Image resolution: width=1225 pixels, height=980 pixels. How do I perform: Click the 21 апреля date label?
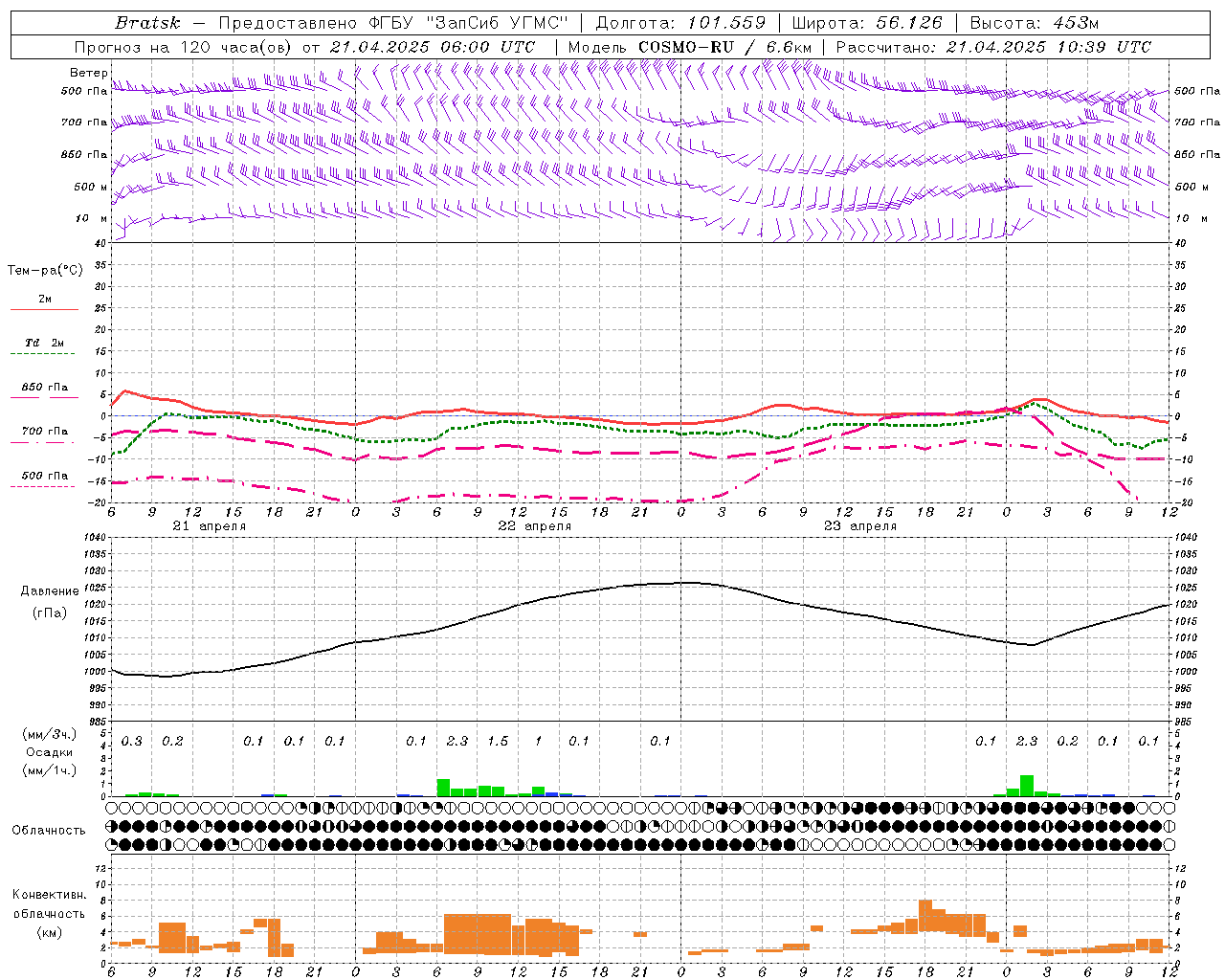pyautogui.click(x=209, y=526)
